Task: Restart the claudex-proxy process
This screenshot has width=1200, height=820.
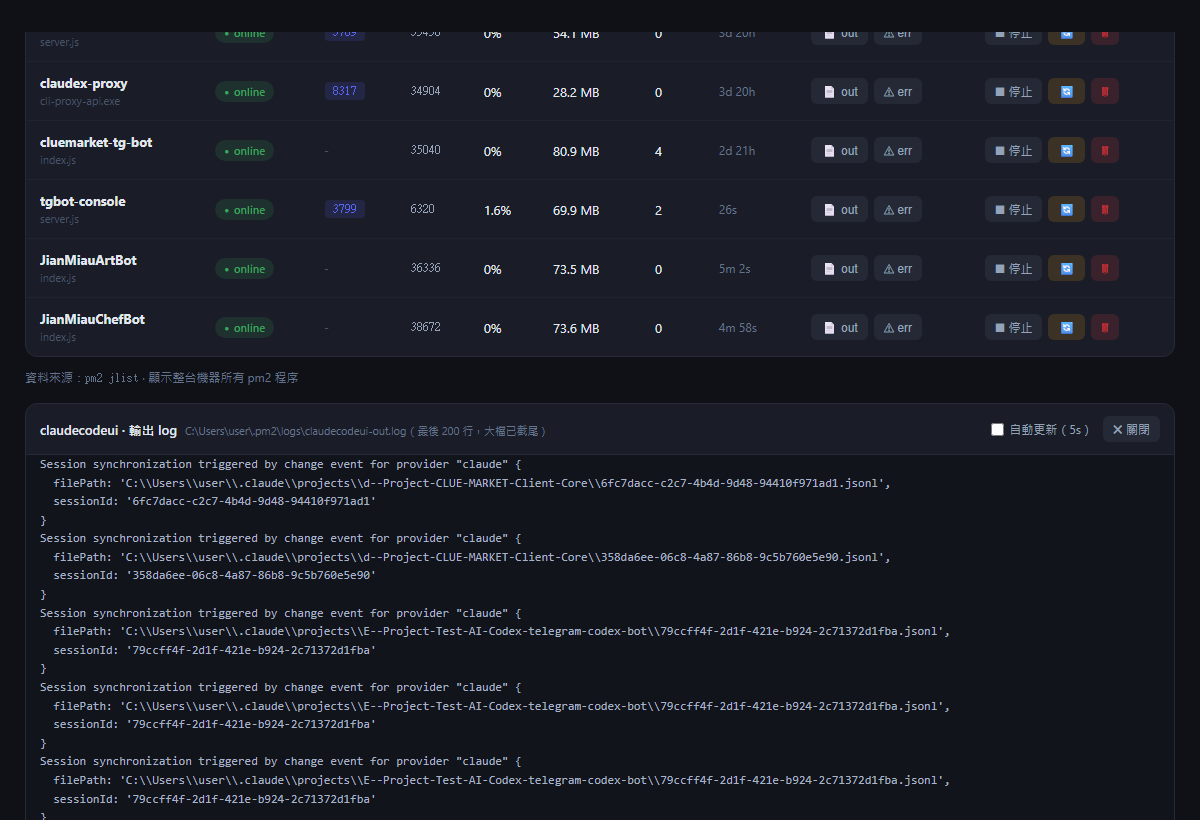Action: pyautogui.click(x=1066, y=92)
